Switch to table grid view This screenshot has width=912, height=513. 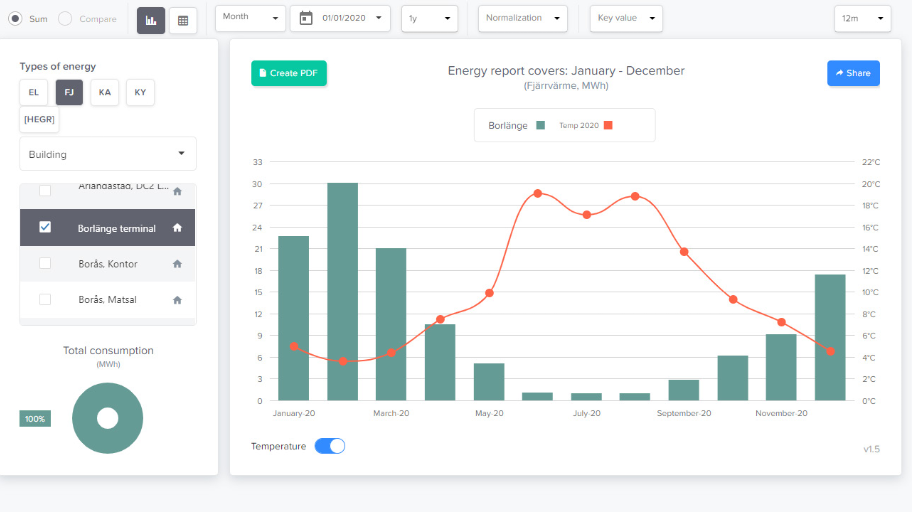point(183,19)
